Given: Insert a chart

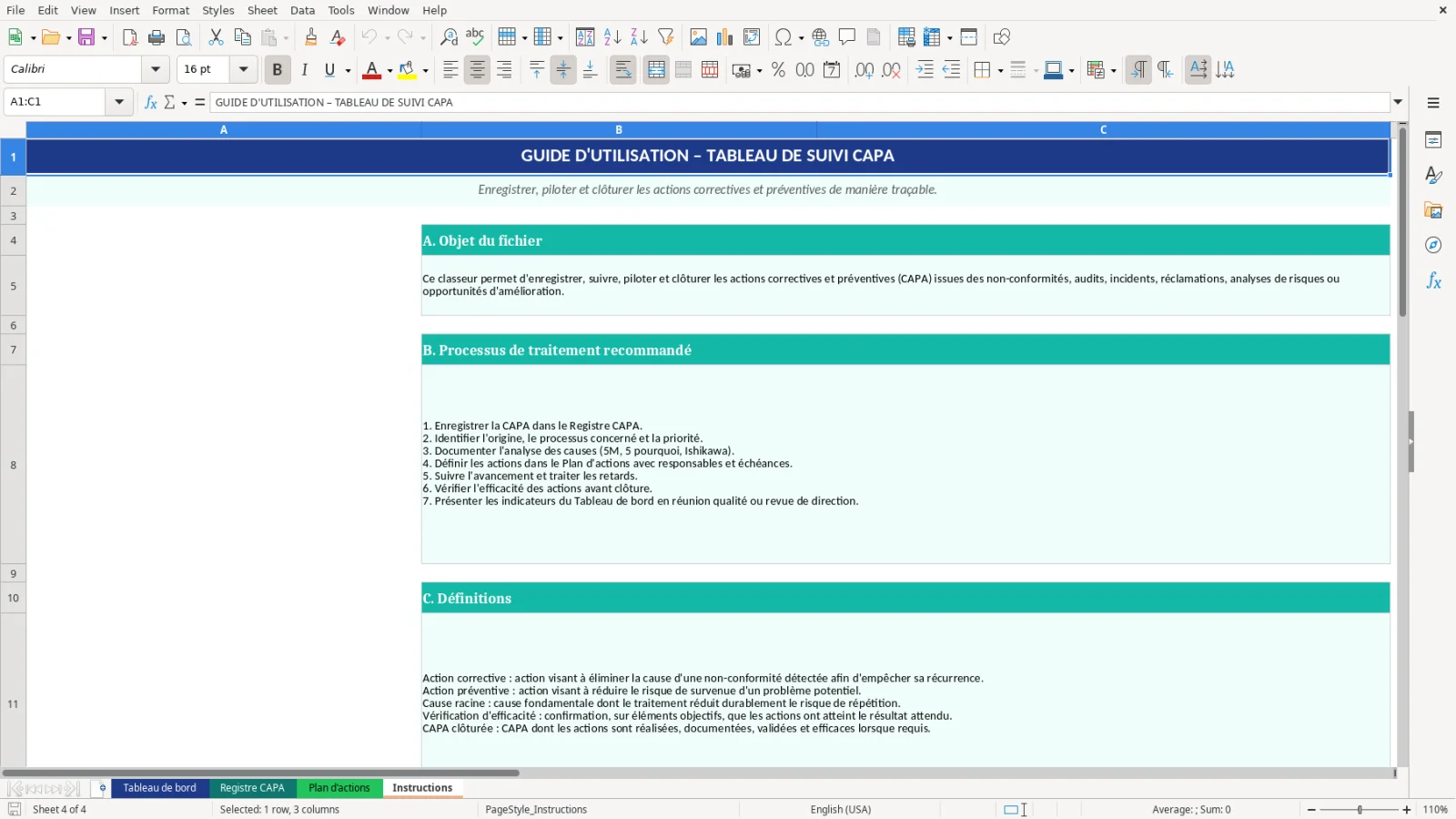Looking at the screenshot, I should 724,37.
